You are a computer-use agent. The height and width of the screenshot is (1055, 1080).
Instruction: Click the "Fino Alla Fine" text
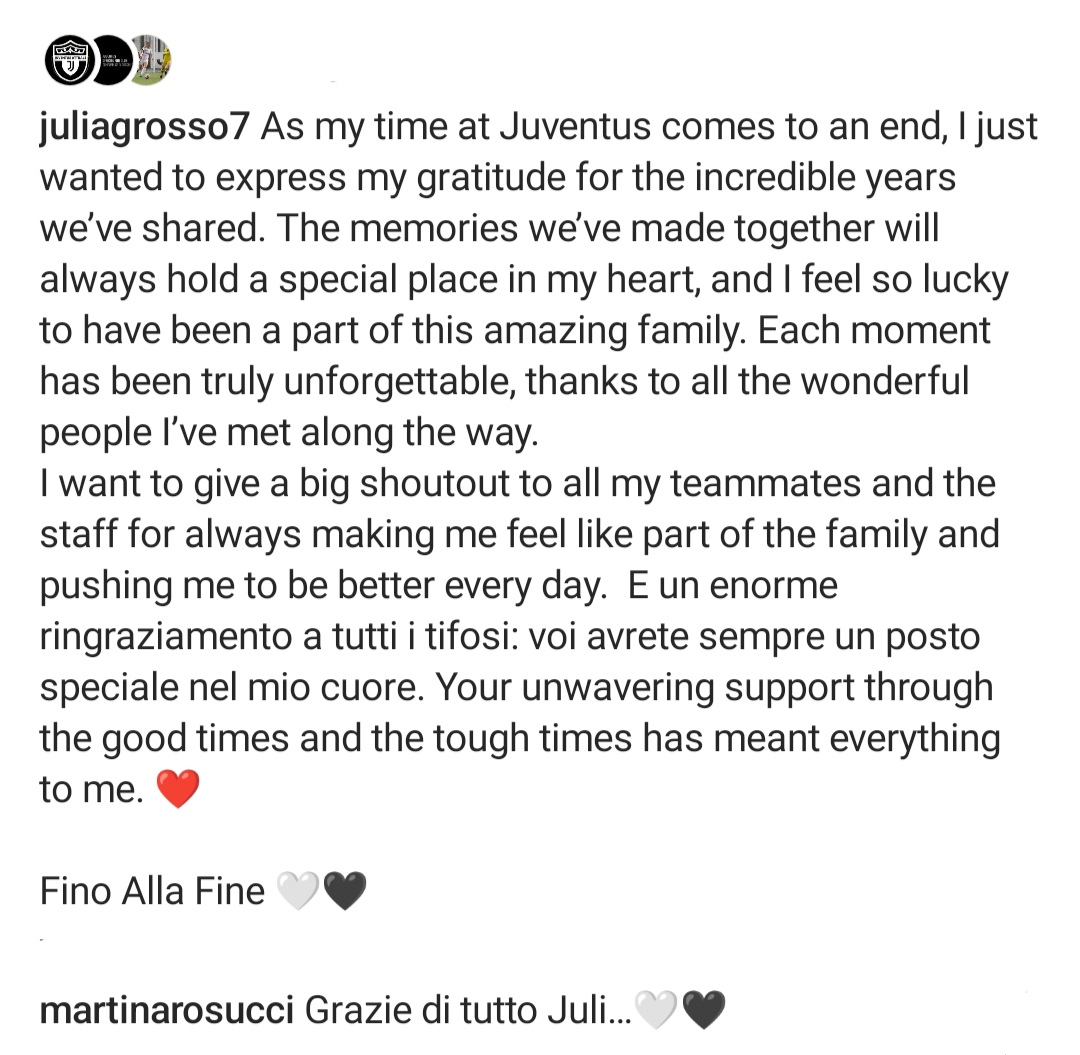[152, 891]
